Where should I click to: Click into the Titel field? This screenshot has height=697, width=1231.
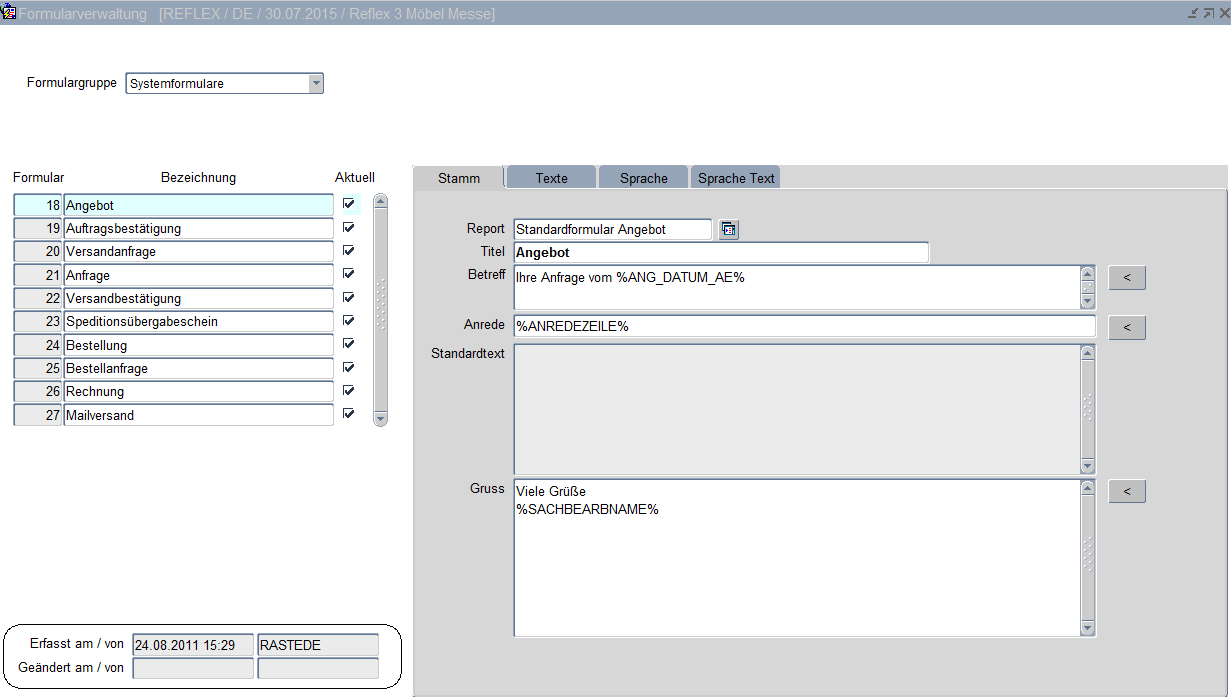[x=720, y=253]
